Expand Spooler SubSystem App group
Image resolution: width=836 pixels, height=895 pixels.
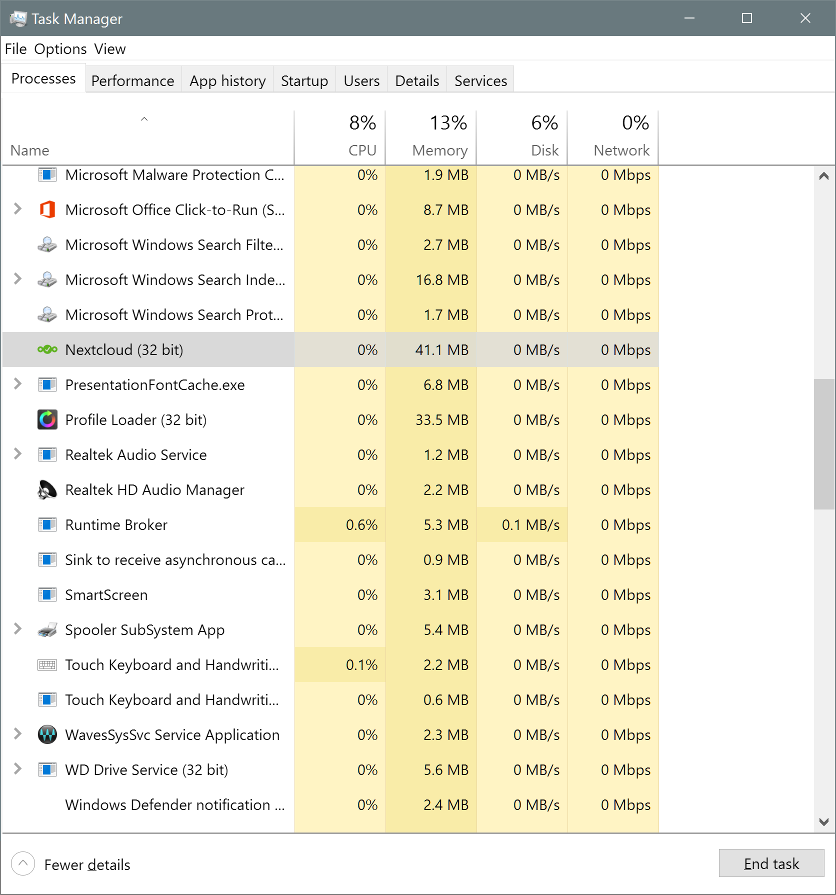[x=18, y=629]
